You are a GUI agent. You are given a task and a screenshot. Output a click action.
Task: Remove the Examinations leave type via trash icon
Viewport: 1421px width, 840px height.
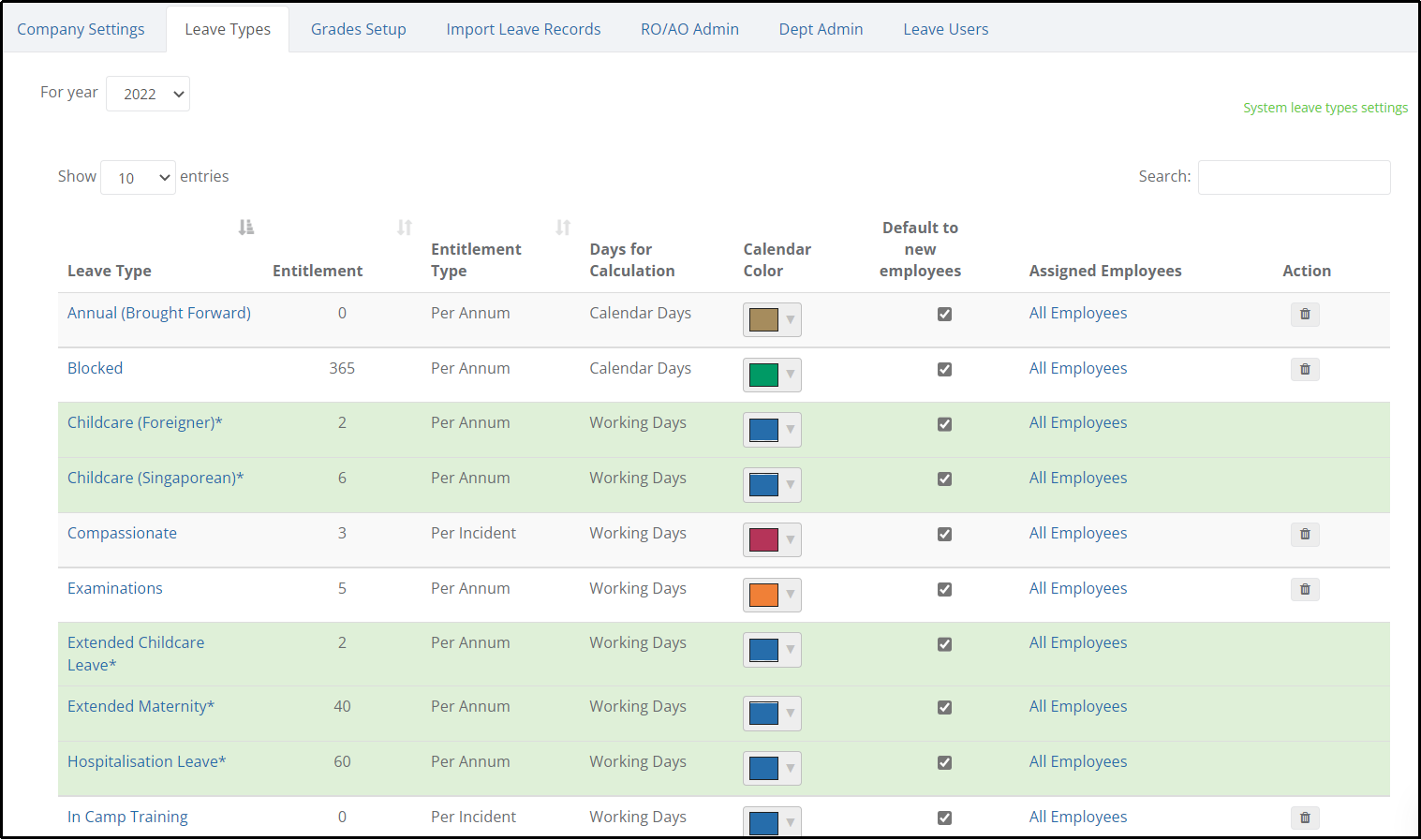click(1305, 590)
